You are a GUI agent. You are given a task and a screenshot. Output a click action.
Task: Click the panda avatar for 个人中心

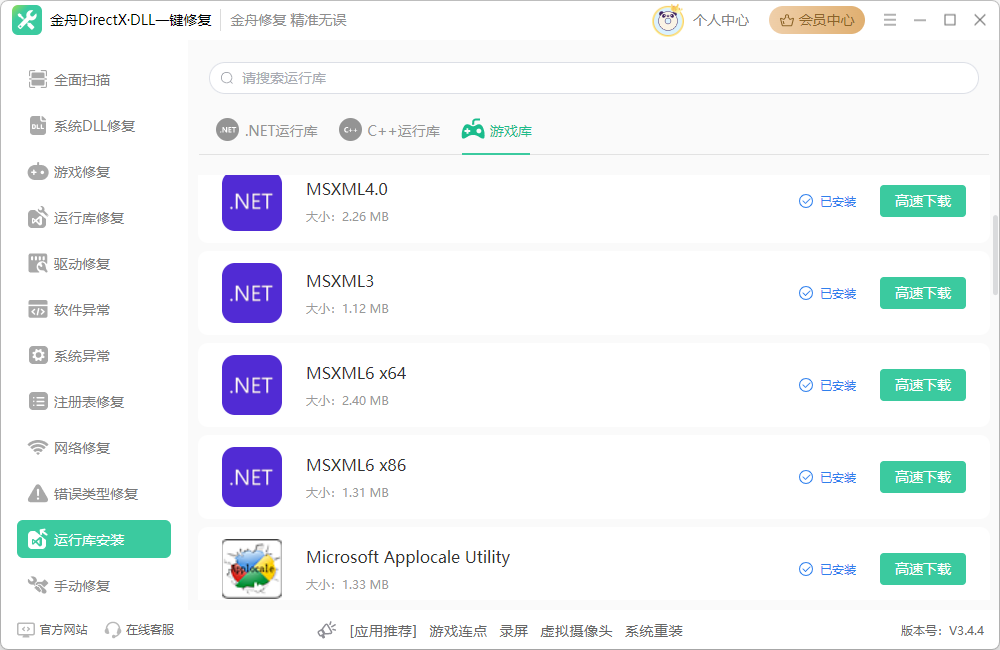pos(668,19)
